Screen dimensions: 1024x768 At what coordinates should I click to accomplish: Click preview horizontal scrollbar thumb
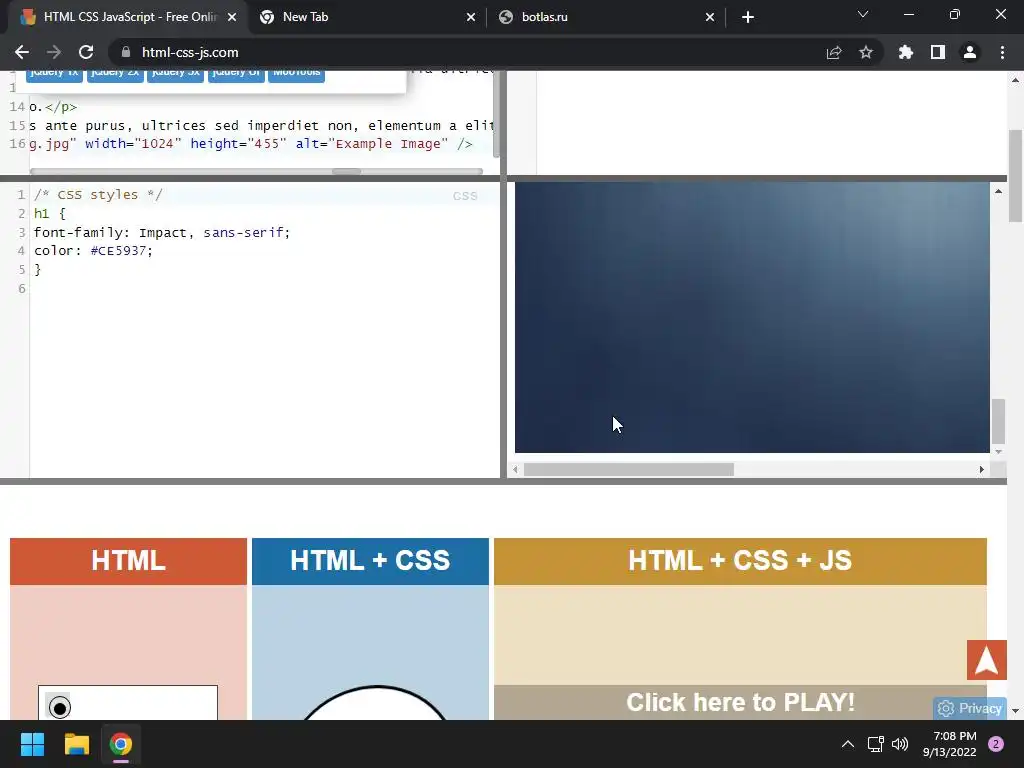(629, 470)
